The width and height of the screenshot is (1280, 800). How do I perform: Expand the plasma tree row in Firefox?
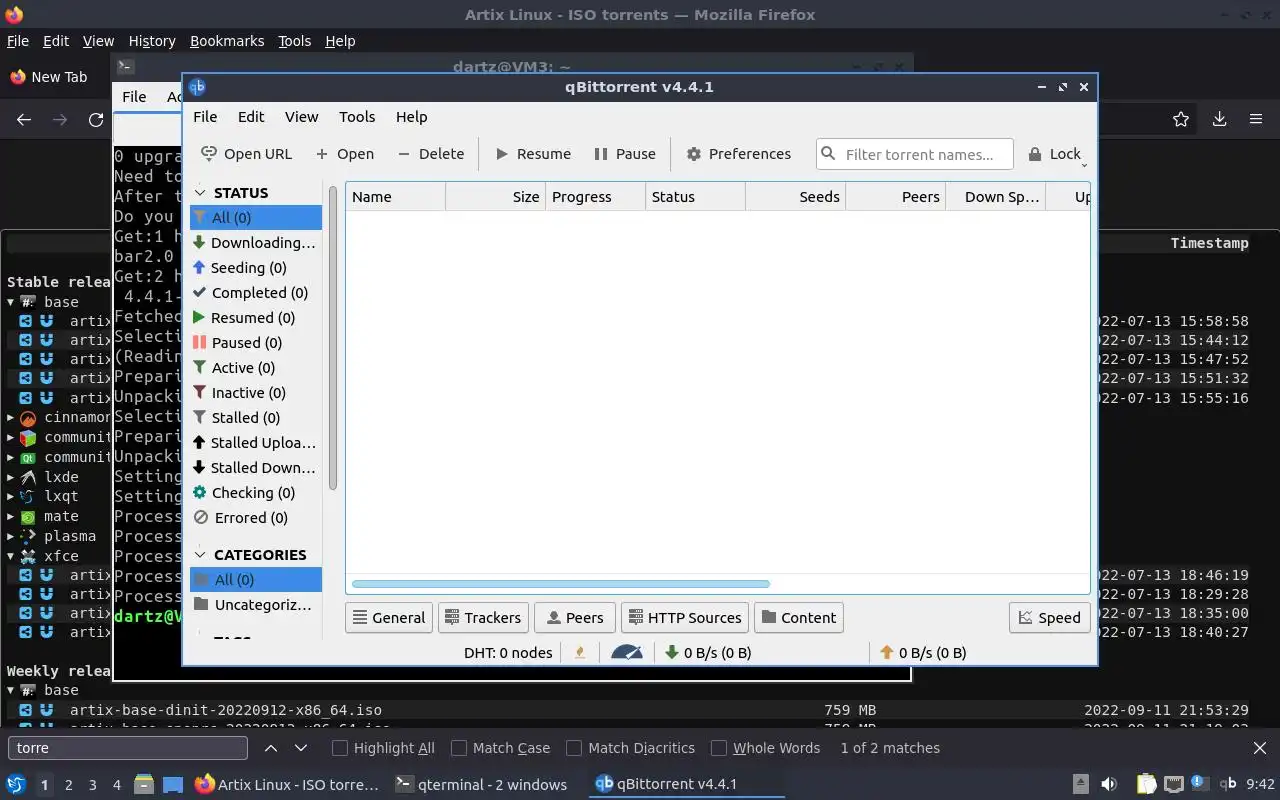point(11,536)
